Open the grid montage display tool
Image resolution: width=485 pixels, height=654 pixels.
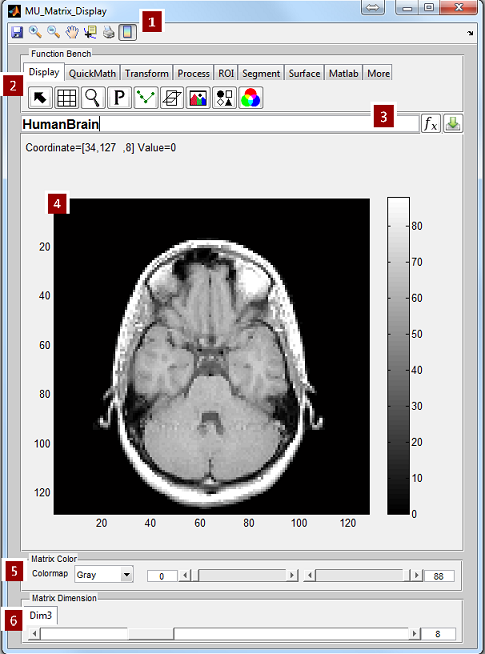click(x=66, y=98)
